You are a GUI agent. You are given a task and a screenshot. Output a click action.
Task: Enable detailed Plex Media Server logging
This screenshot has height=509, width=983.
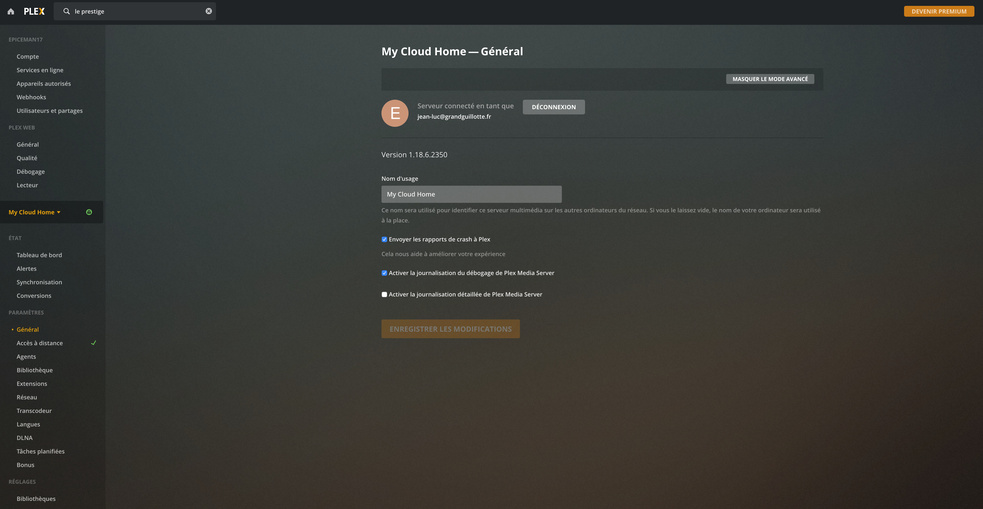point(384,295)
